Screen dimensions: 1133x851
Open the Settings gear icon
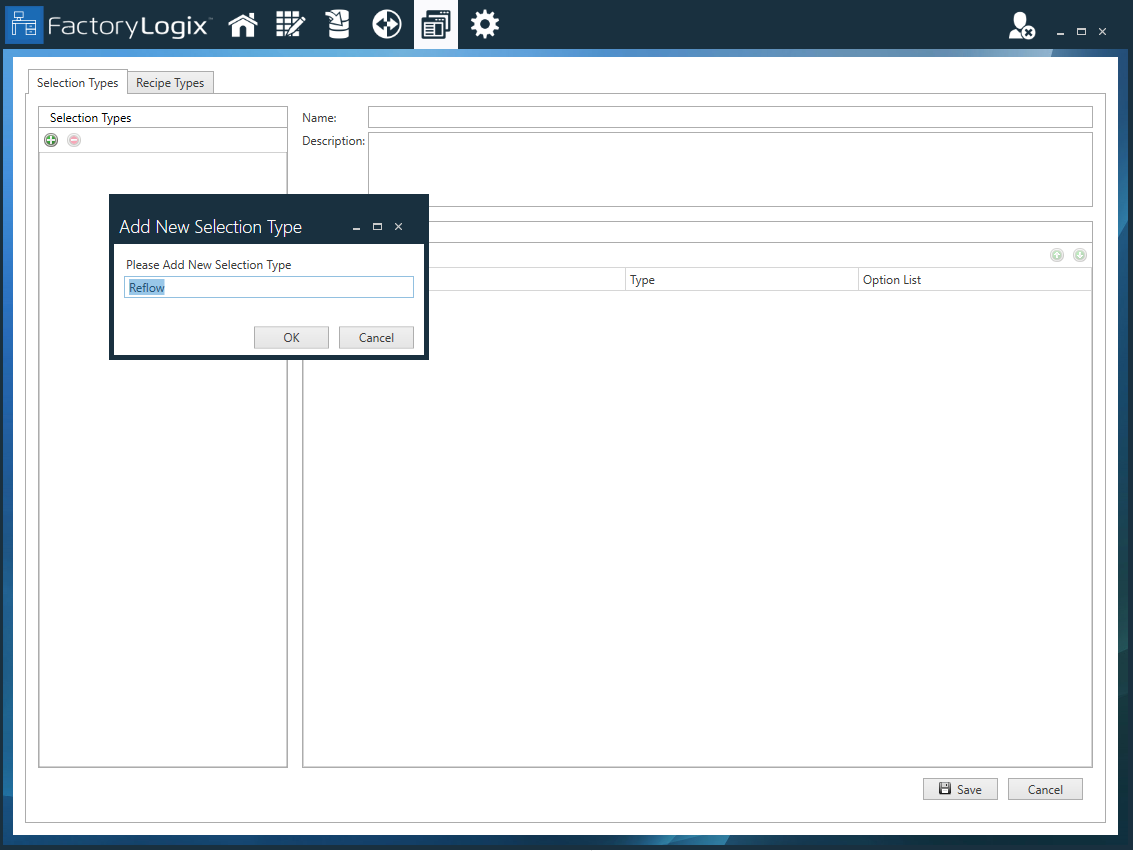484,24
